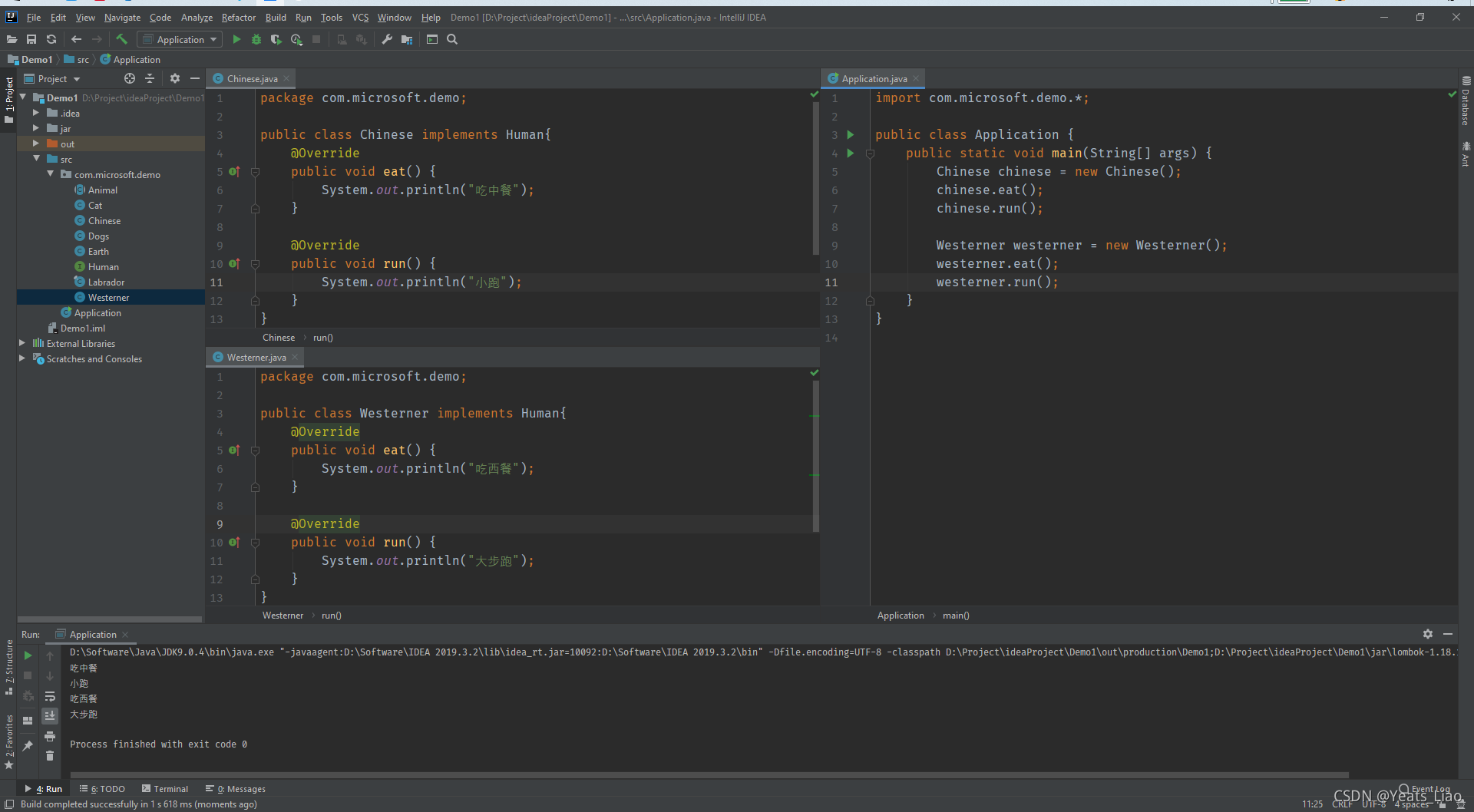Toggle scroll to end in console
1474x812 pixels.
(x=50, y=715)
